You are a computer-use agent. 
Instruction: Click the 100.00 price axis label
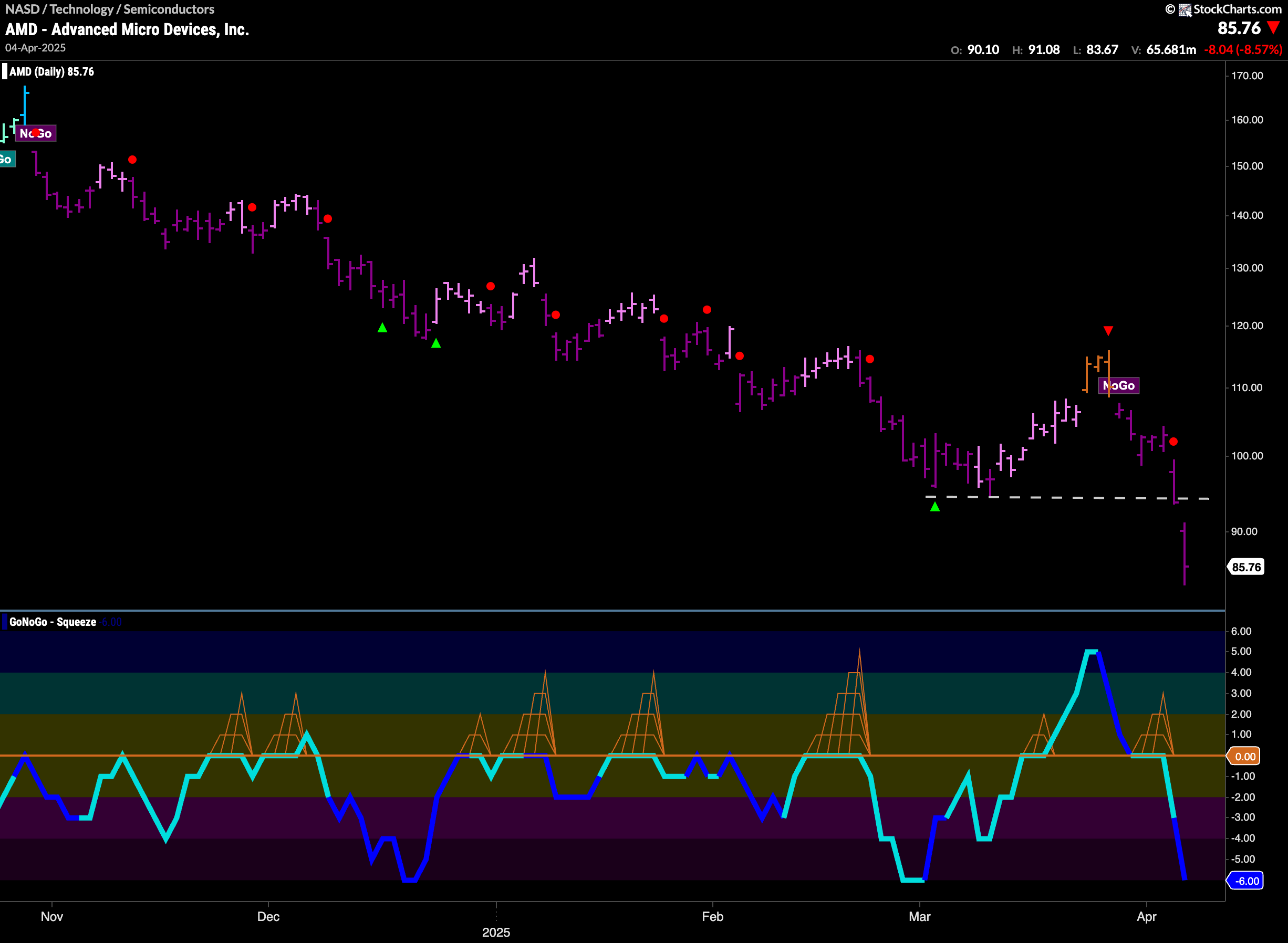click(x=1247, y=456)
